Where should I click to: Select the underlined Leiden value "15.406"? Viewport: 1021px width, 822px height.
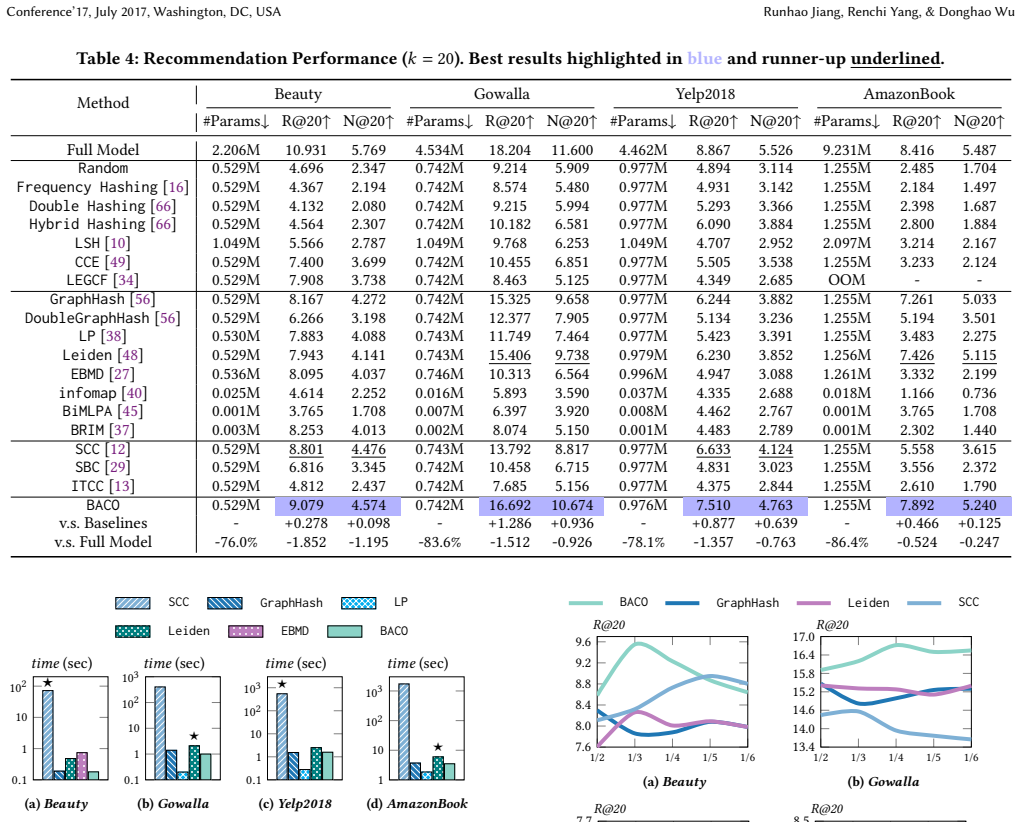point(510,356)
